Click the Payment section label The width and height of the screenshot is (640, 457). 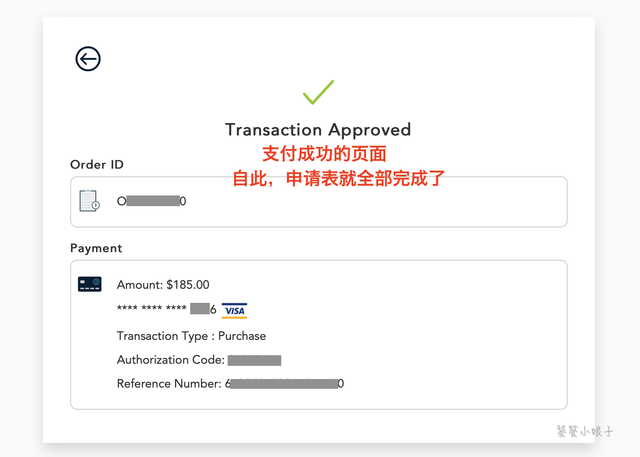pos(96,248)
